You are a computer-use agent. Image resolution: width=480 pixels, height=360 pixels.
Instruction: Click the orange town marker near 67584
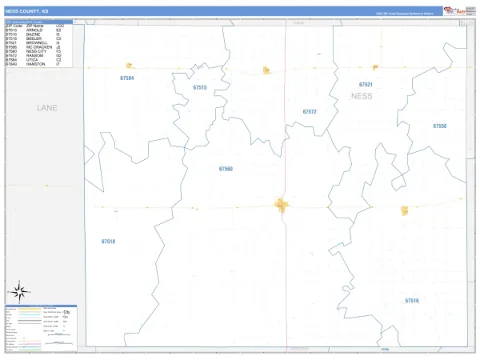[129, 65]
